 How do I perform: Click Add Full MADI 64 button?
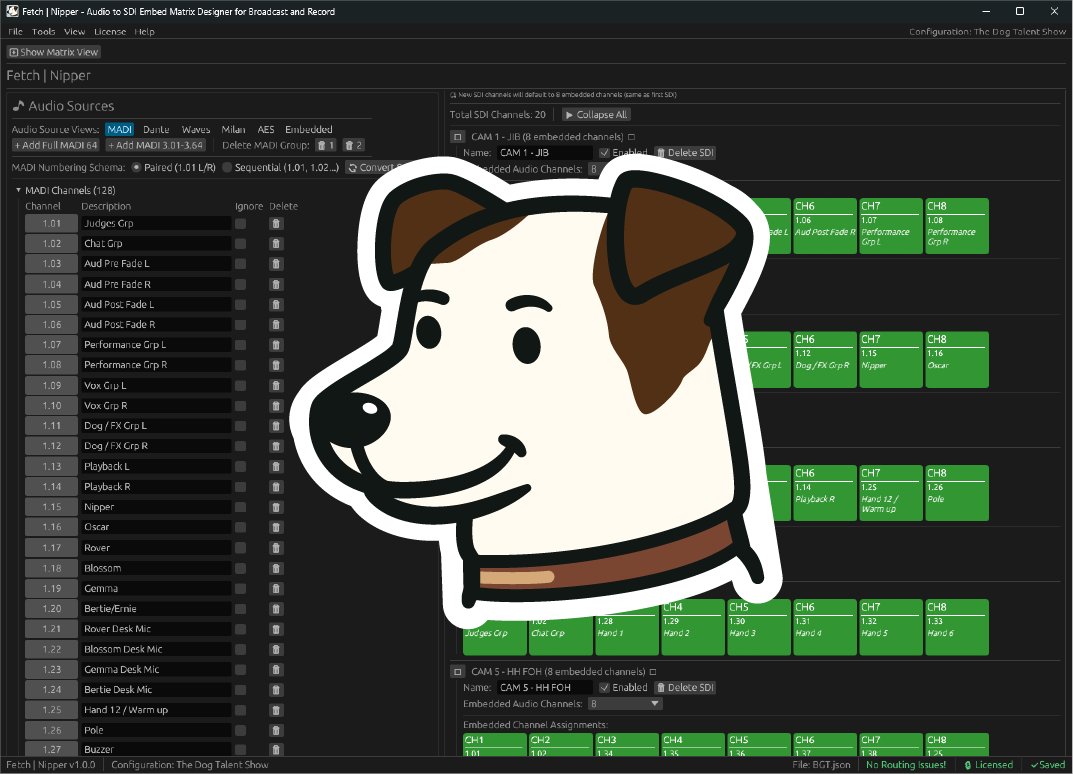tap(55, 145)
